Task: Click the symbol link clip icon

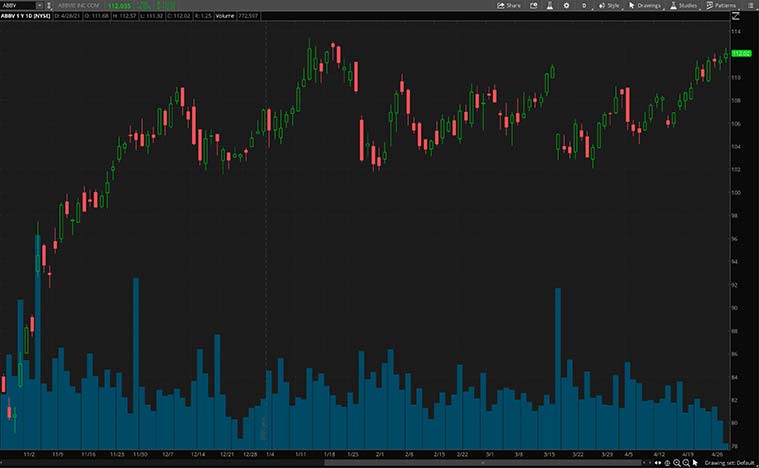Action: 49,5
